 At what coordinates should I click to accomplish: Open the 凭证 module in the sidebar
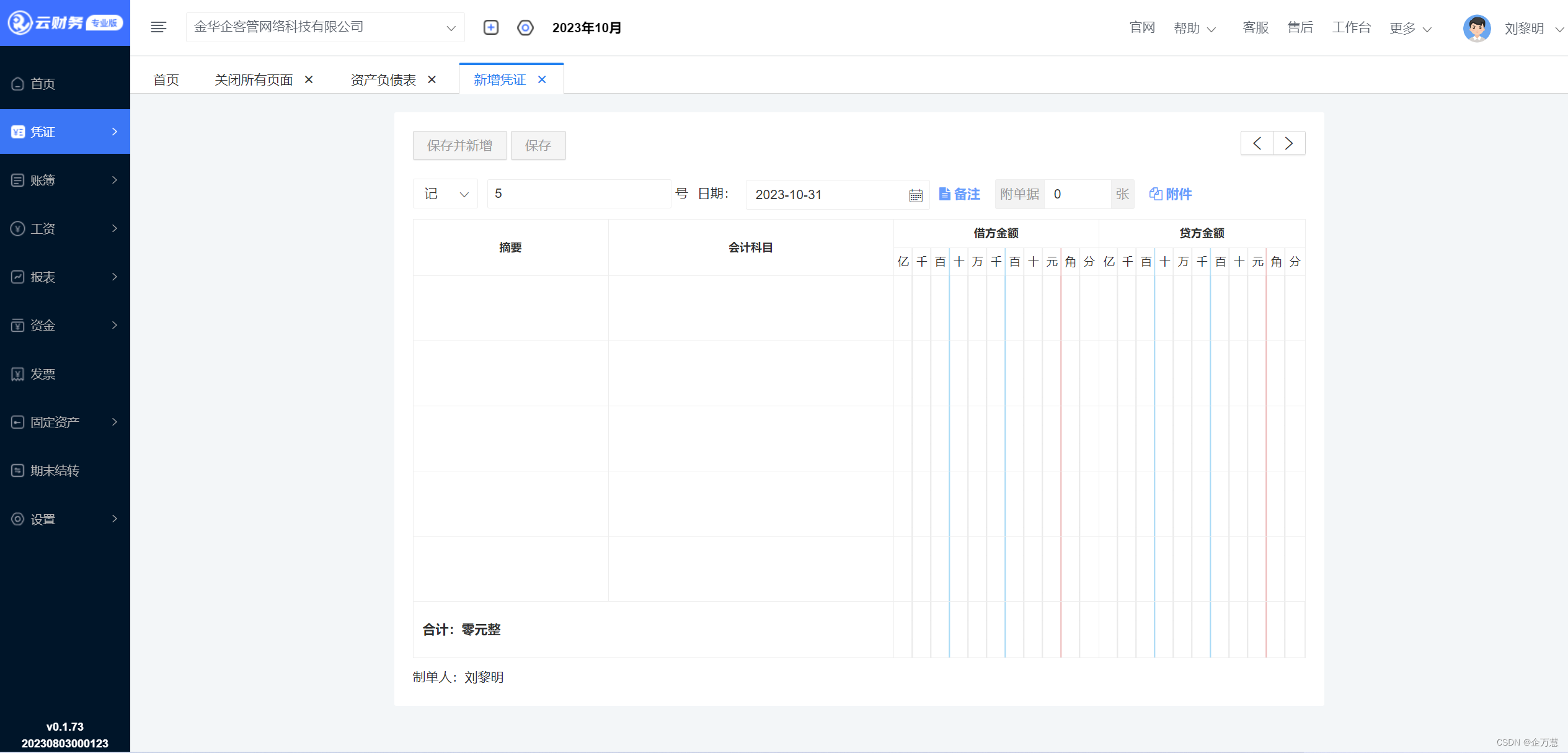[42, 131]
